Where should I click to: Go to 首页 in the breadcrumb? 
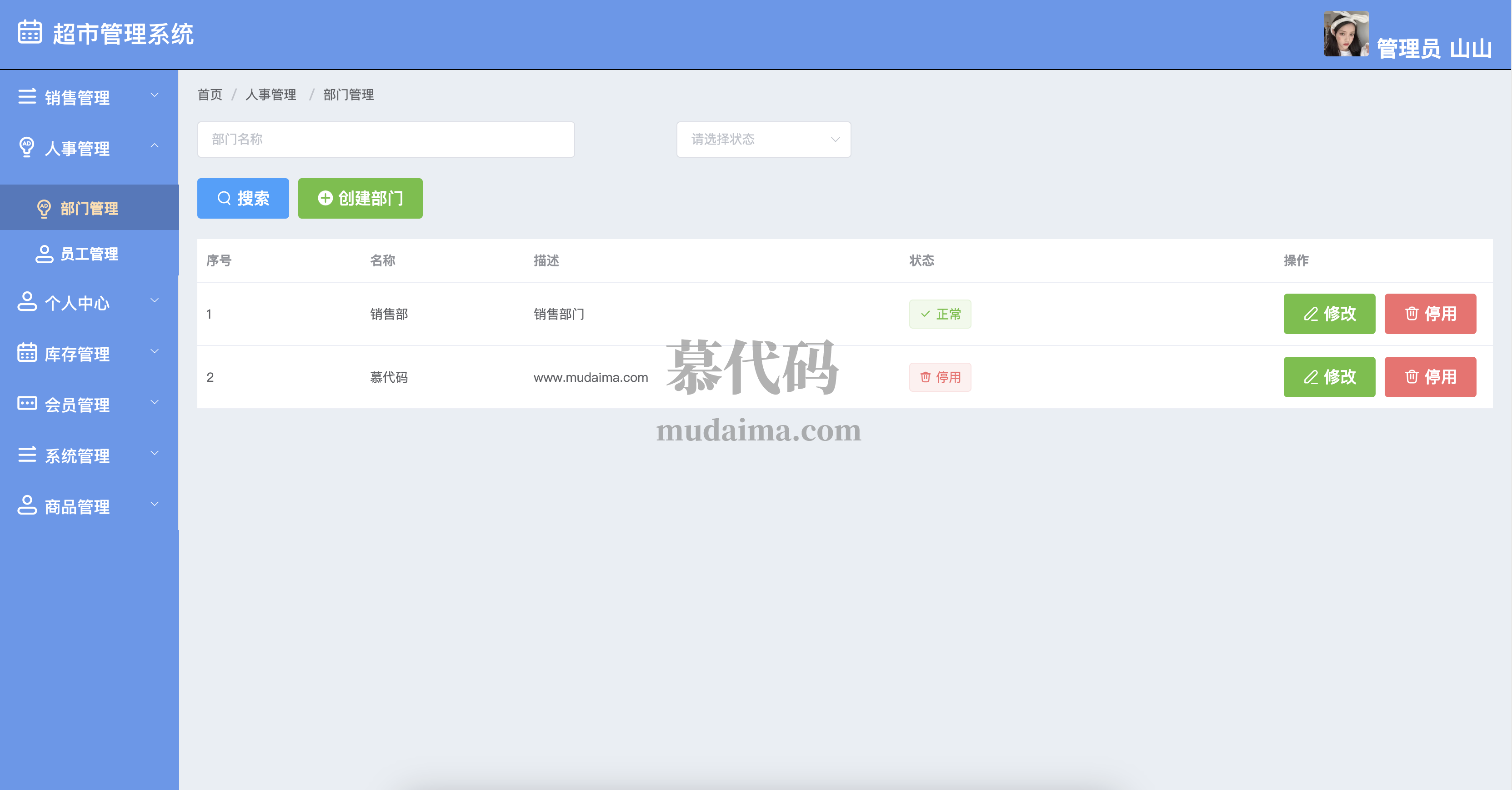pos(210,95)
